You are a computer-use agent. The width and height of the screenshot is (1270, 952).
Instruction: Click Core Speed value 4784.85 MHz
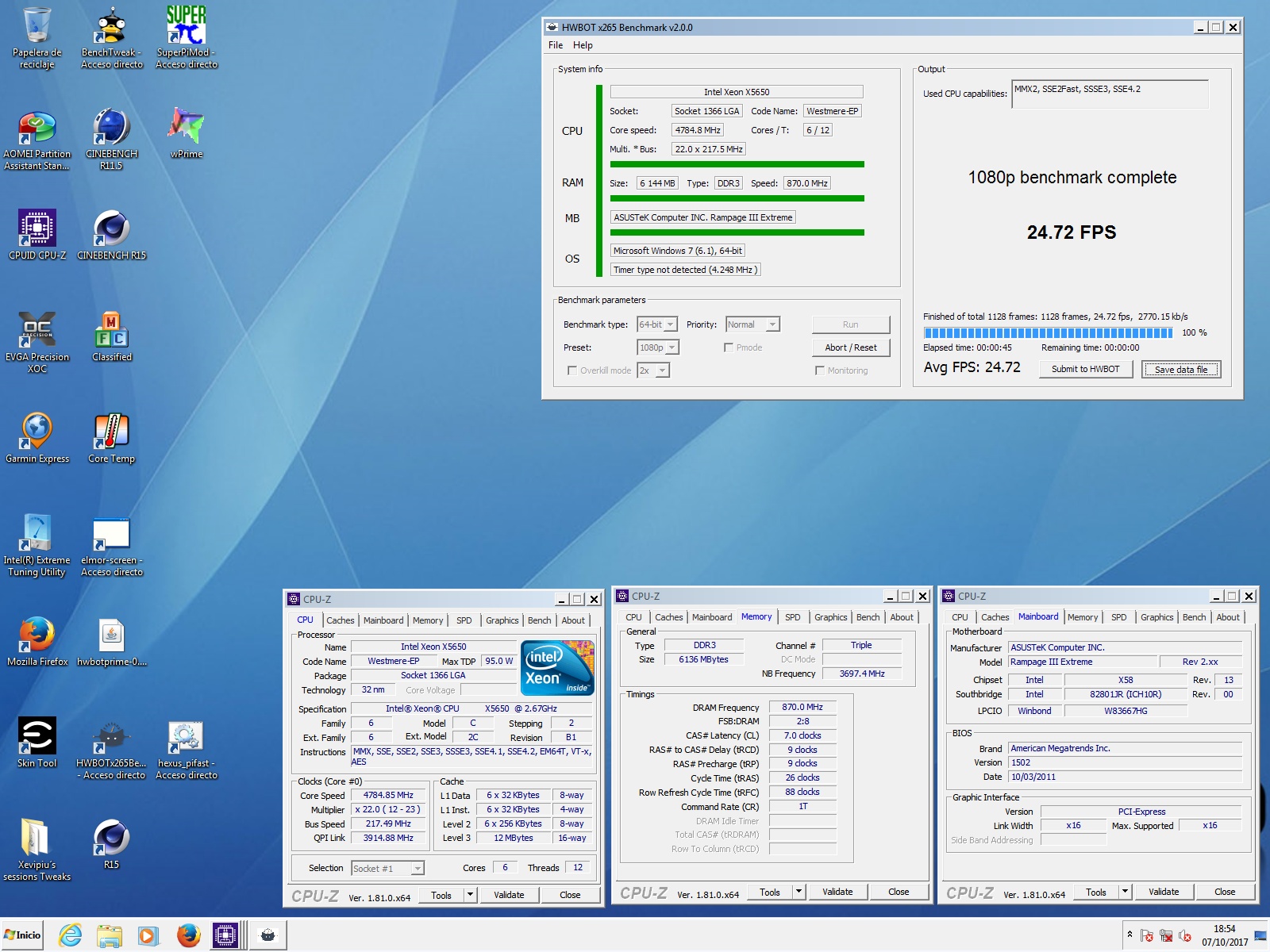tap(389, 796)
